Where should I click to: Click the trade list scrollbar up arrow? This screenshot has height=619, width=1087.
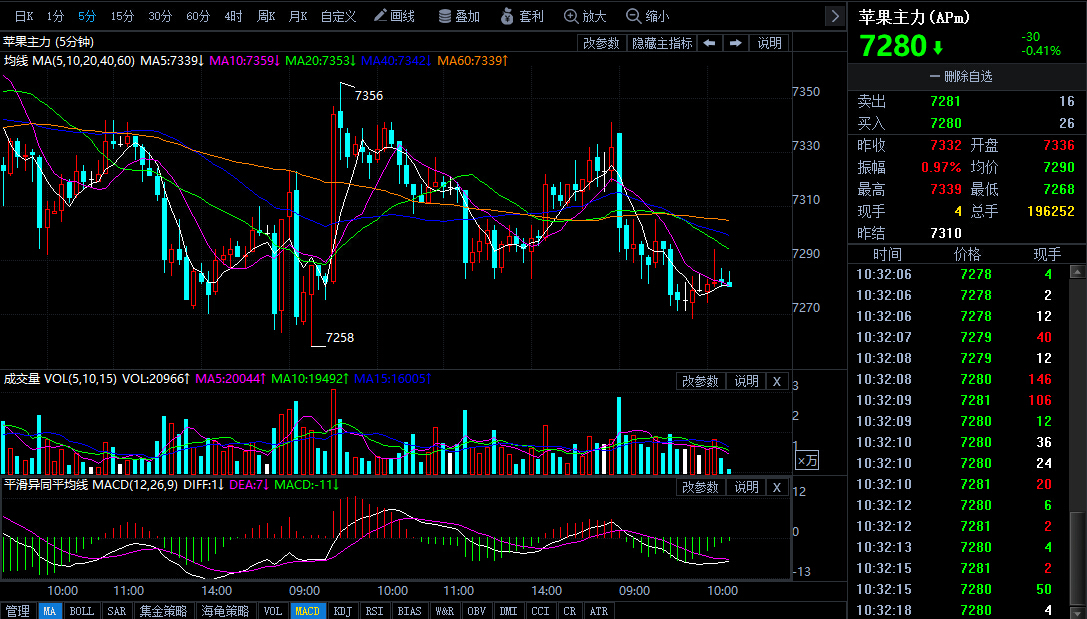click(1077, 272)
